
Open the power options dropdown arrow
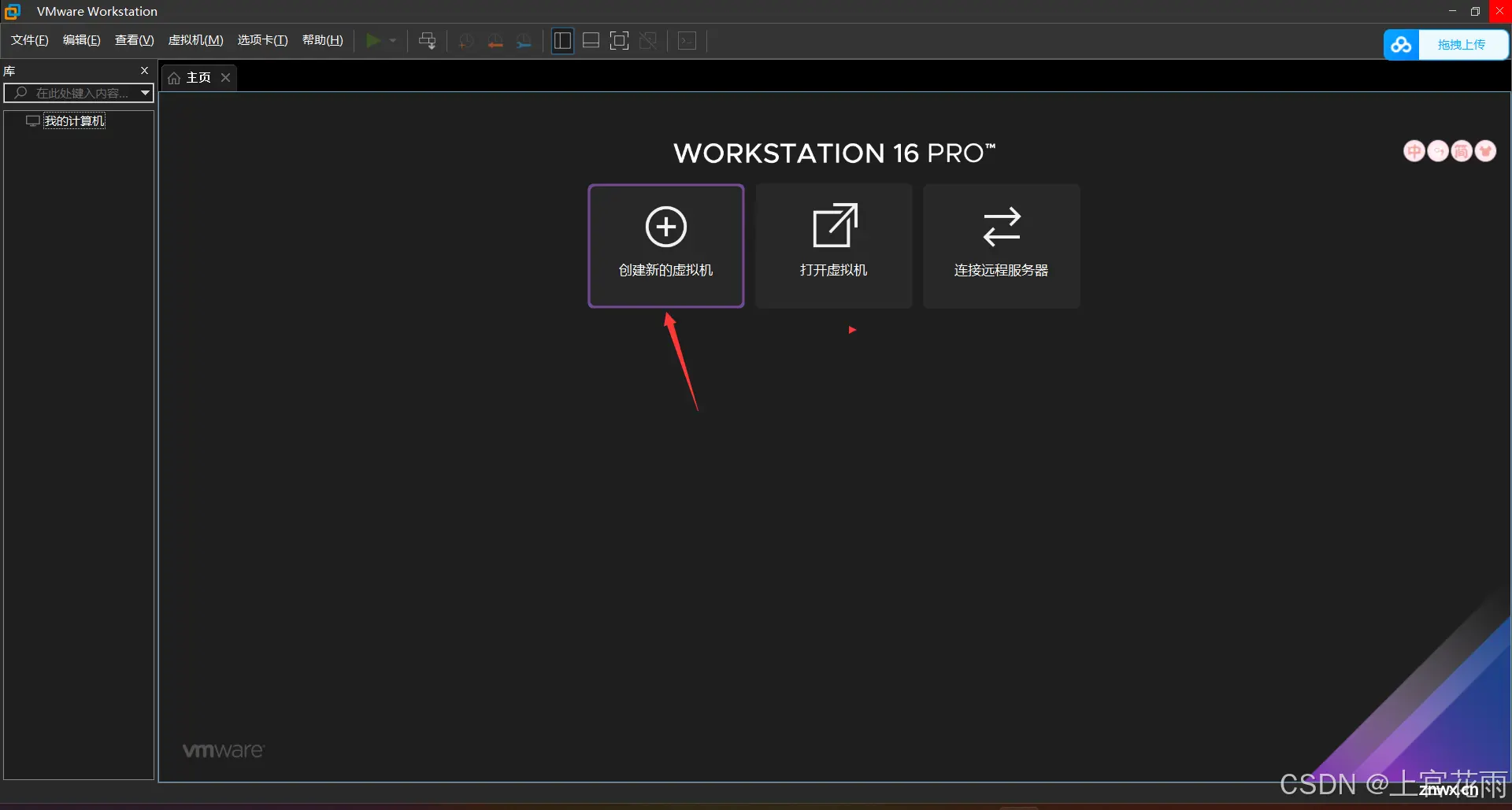point(392,40)
